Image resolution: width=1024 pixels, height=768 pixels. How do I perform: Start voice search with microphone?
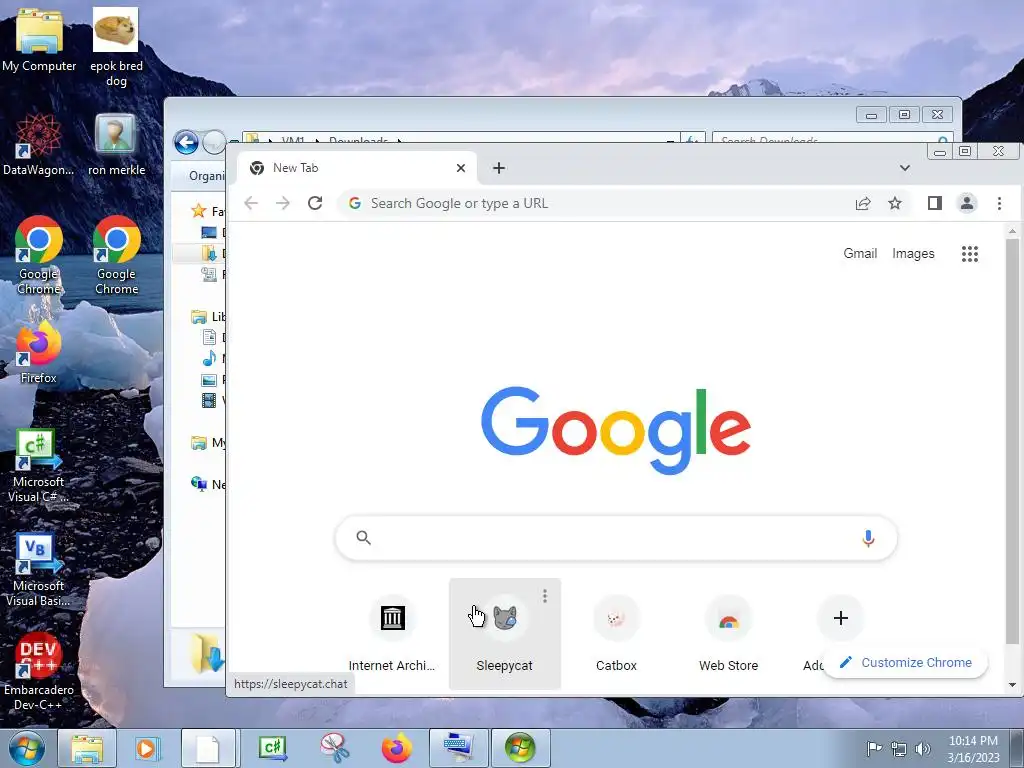click(868, 538)
